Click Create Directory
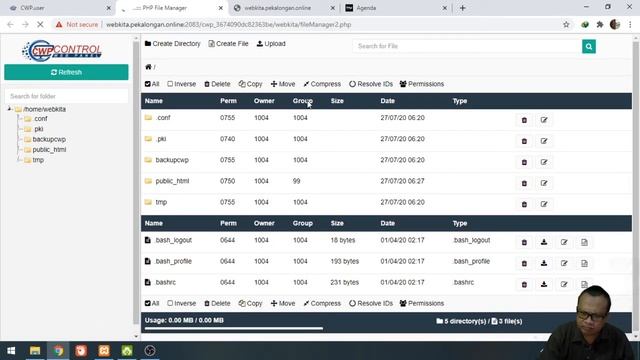The height and width of the screenshot is (360, 640). click(x=173, y=44)
